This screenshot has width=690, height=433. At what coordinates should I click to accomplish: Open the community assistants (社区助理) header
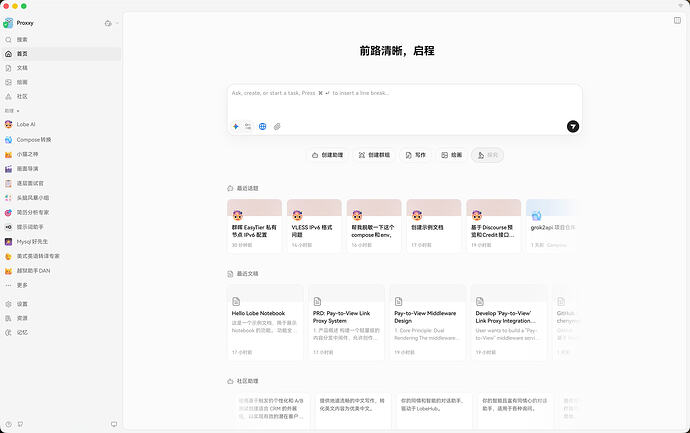[243, 381]
